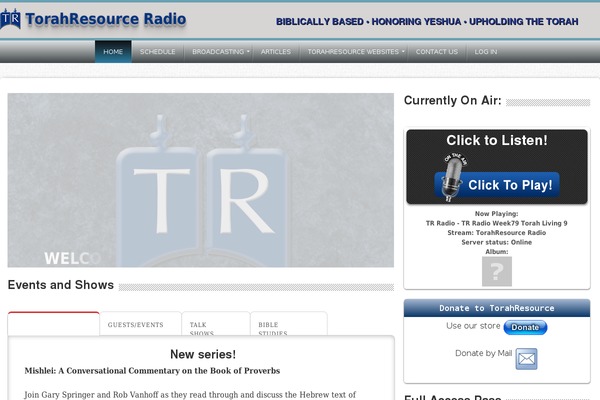Click the 'New series!' heading
Screen dimensions: 600x400
[x=203, y=354]
